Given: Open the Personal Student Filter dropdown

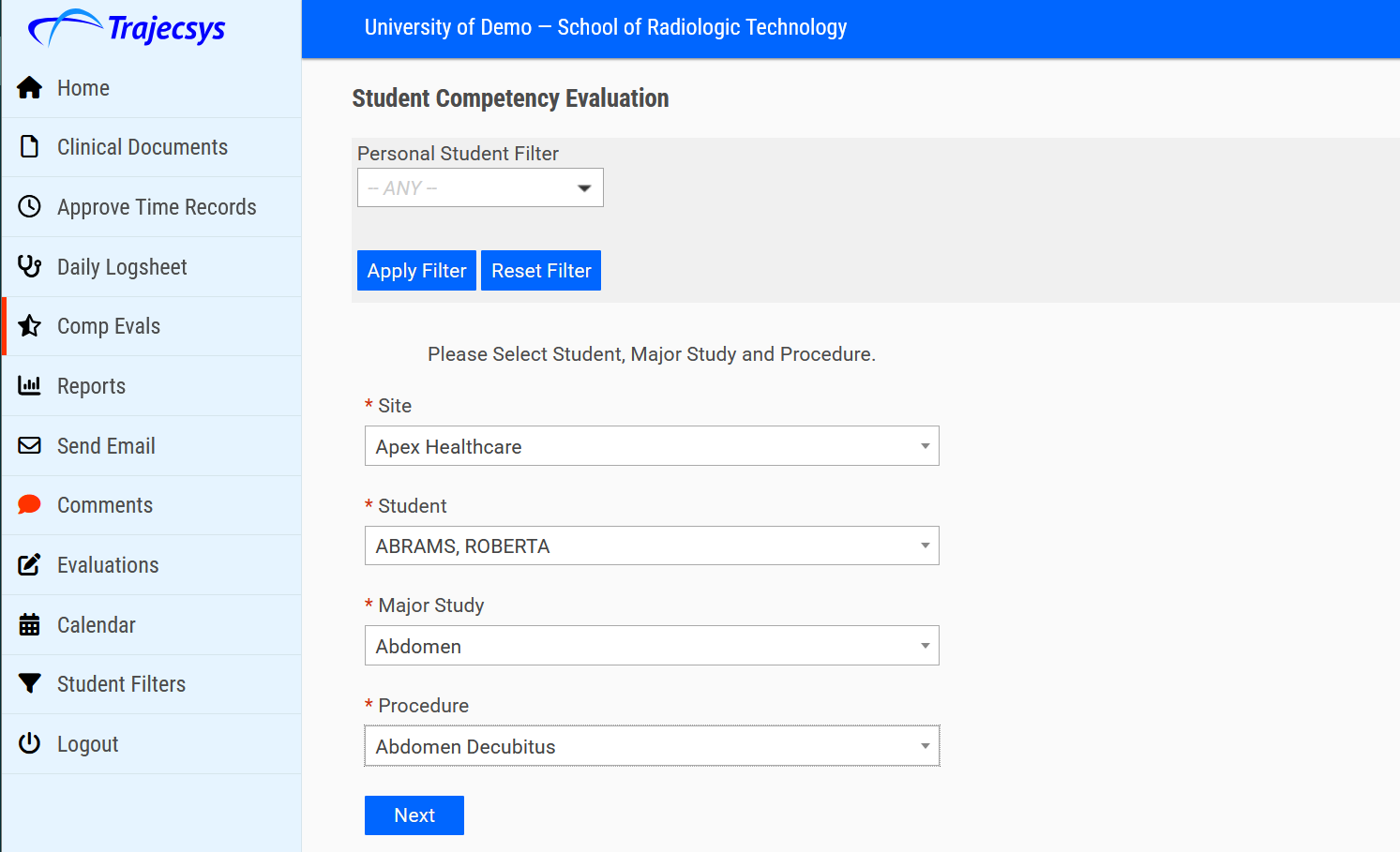Looking at the screenshot, I should coord(479,187).
